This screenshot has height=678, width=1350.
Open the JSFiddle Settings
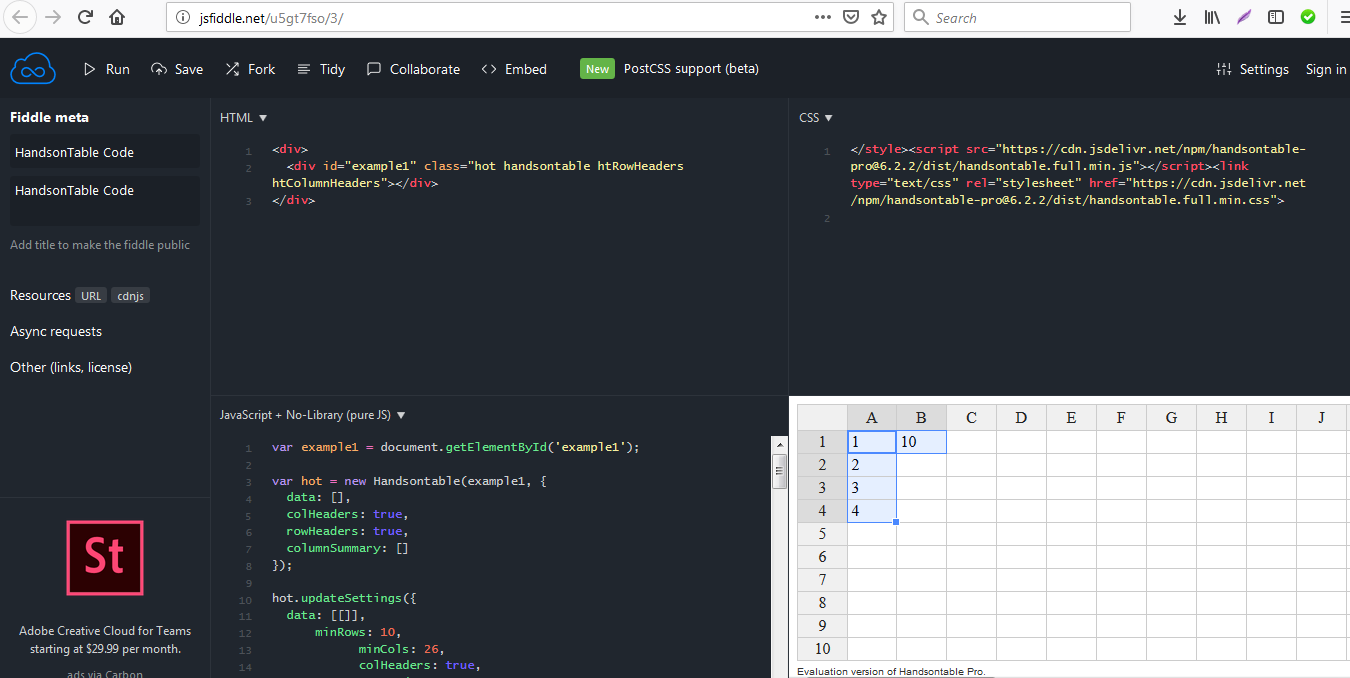(x=1252, y=69)
